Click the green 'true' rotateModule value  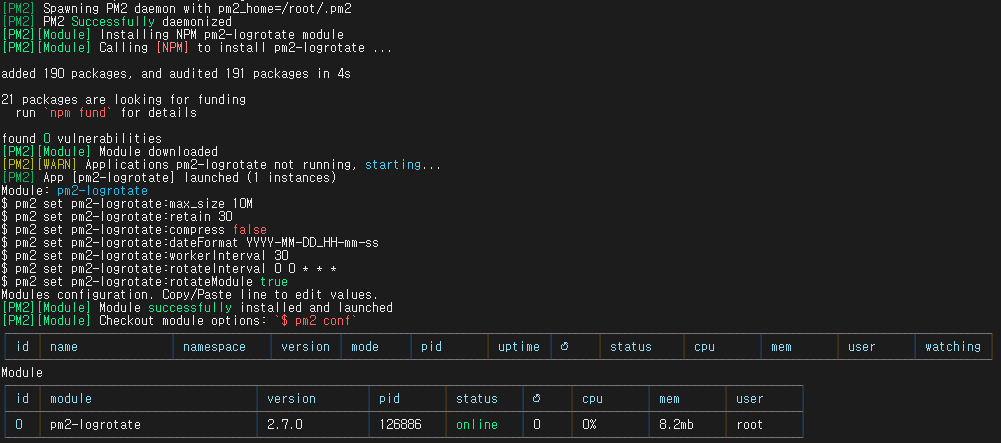[274, 282]
